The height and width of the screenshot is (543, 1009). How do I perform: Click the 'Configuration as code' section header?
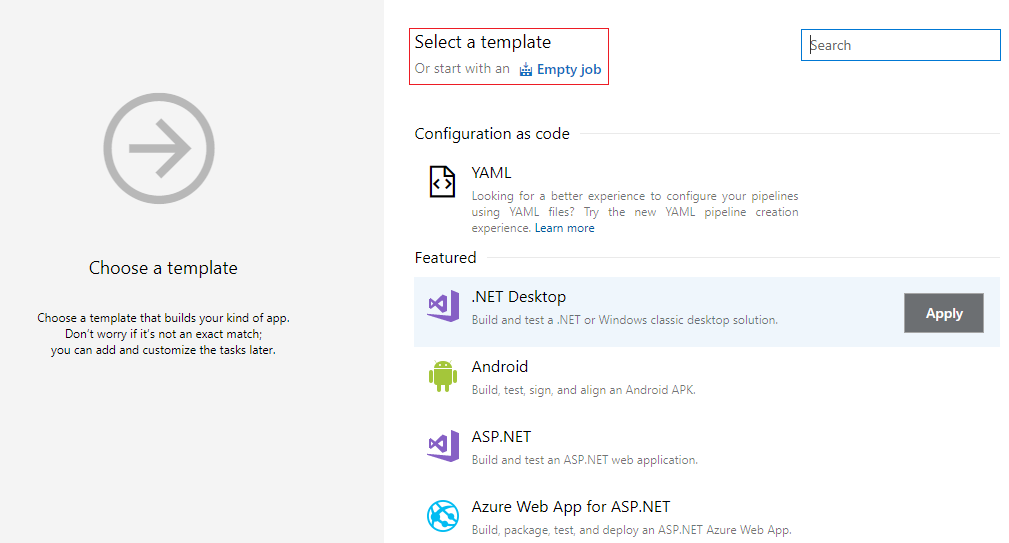[492, 134]
